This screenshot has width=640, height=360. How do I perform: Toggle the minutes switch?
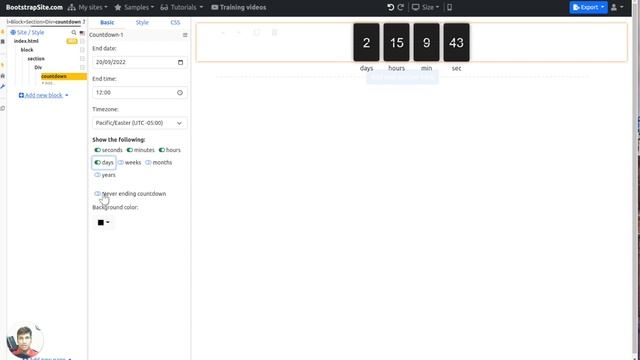tap(130, 150)
